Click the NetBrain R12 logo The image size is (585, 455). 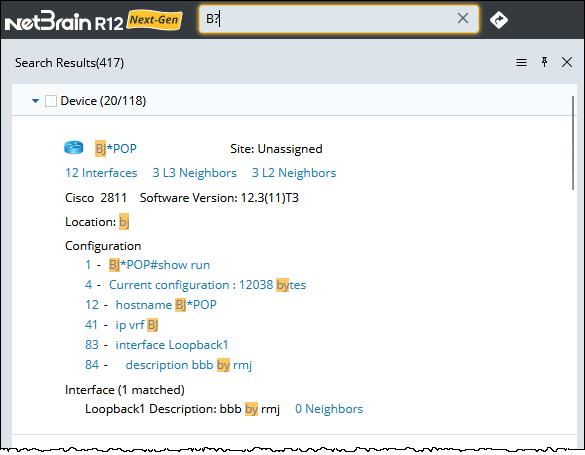pos(64,21)
